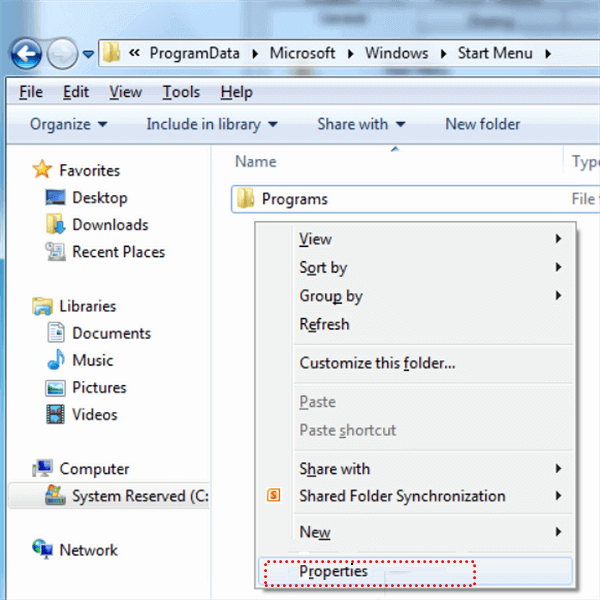
Task: Click the New folder toolbar button
Action: point(483,124)
